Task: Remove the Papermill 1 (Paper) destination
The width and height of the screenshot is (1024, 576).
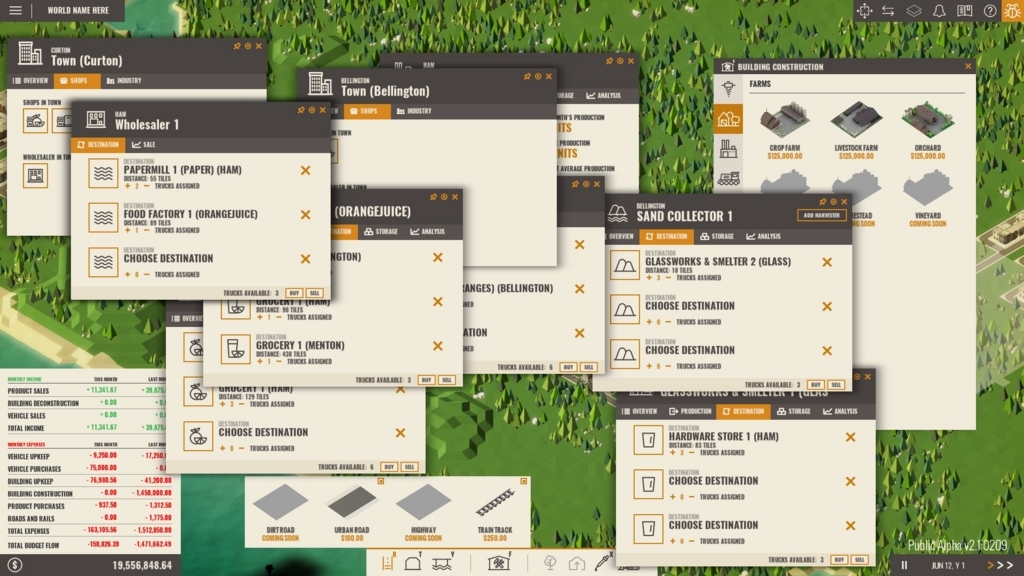Action: [x=306, y=170]
